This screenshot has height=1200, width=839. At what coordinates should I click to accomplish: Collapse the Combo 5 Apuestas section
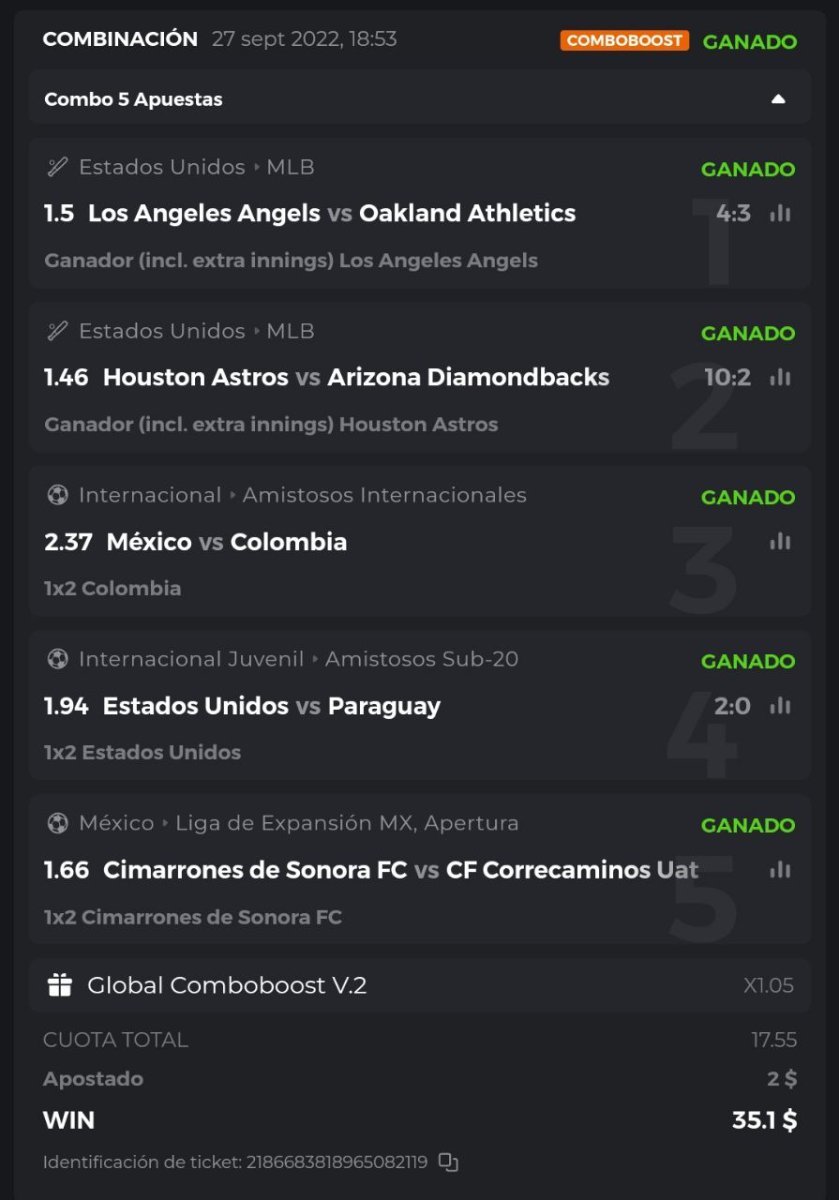coord(778,99)
